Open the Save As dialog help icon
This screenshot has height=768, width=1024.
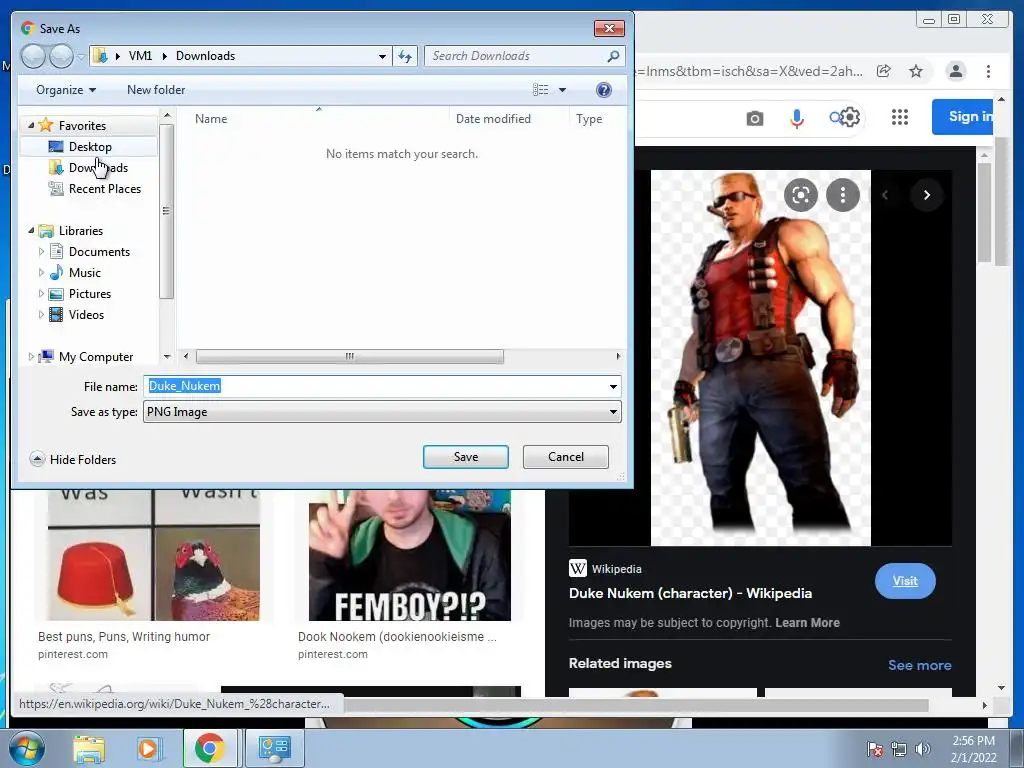click(604, 90)
